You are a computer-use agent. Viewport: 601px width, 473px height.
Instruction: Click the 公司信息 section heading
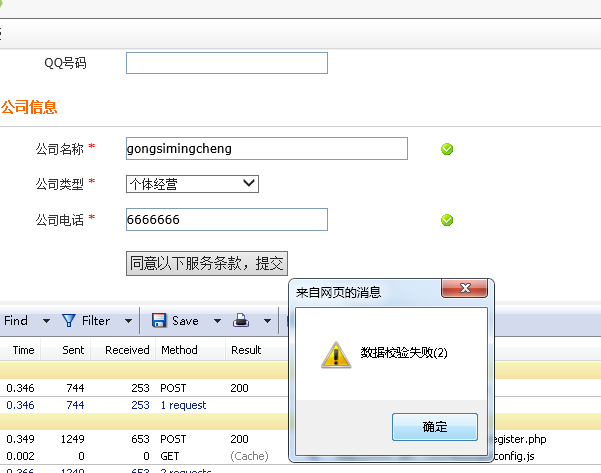pyautogui.click(x=29, y=107)
